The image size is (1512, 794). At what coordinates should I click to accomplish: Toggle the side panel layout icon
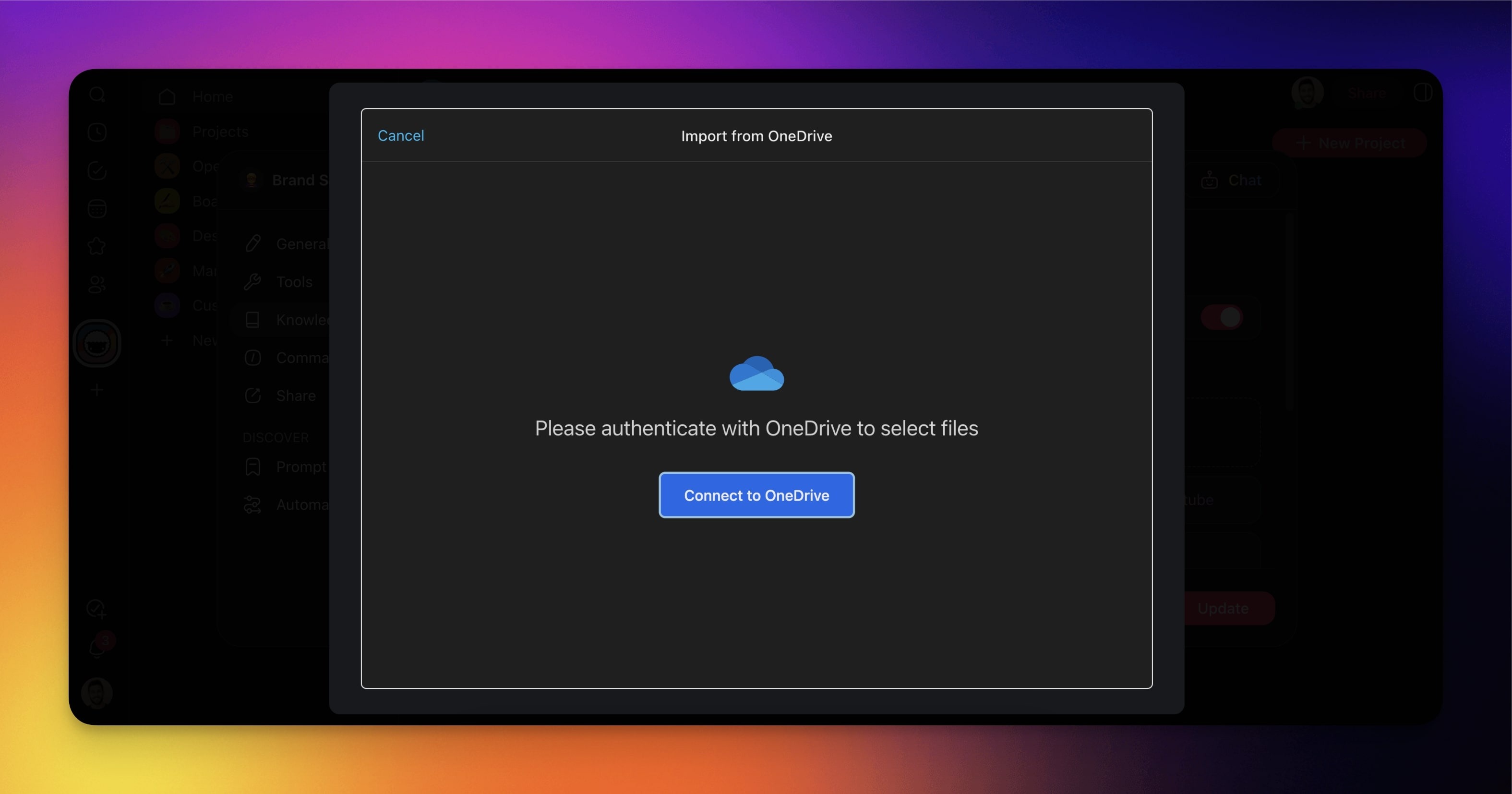[1423, 92]
